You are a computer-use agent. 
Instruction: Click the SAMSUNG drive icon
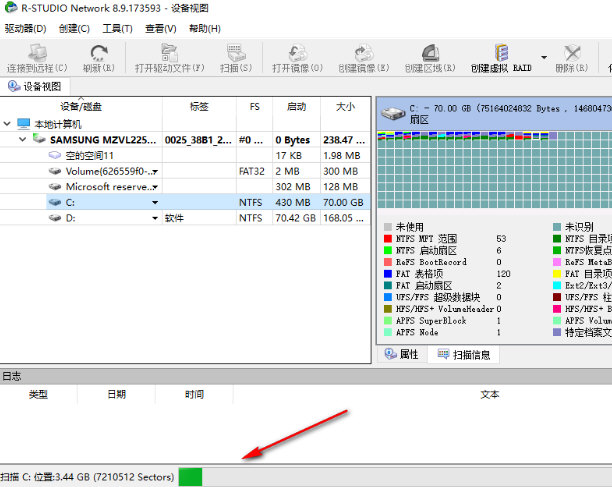pos(39,139)
